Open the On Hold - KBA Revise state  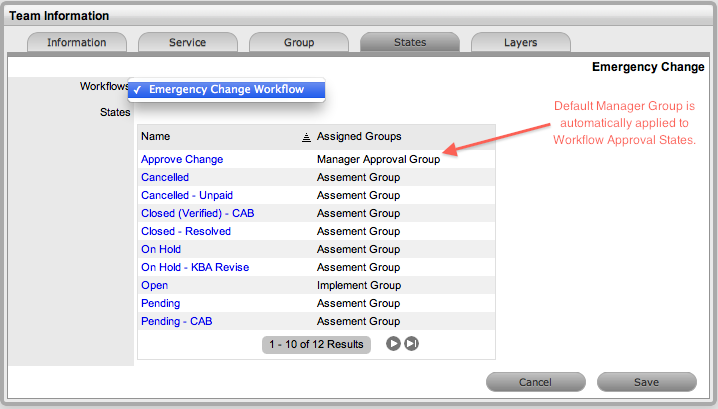(195, 267)
